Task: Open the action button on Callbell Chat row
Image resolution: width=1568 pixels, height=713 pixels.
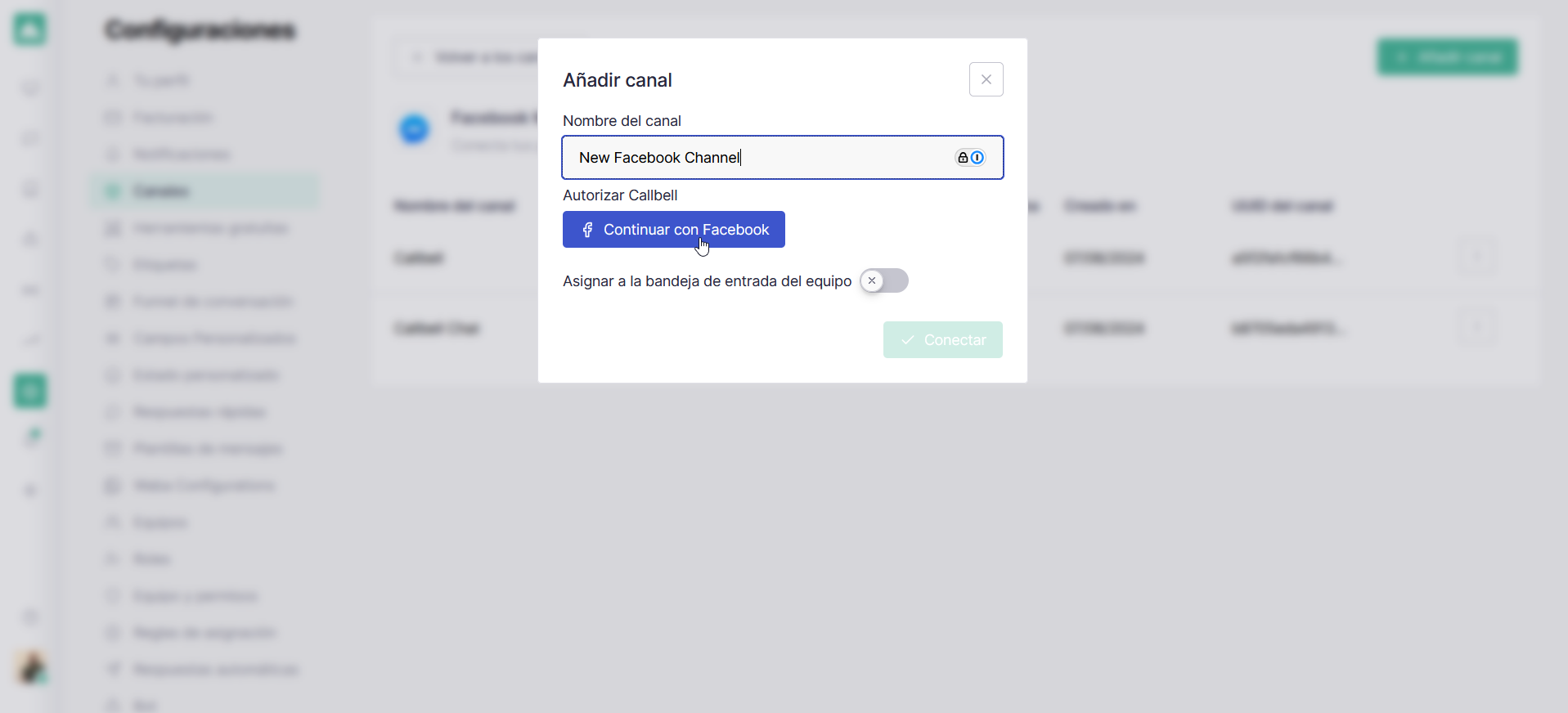Action: pyautogui.click(x=1477, y=328)
